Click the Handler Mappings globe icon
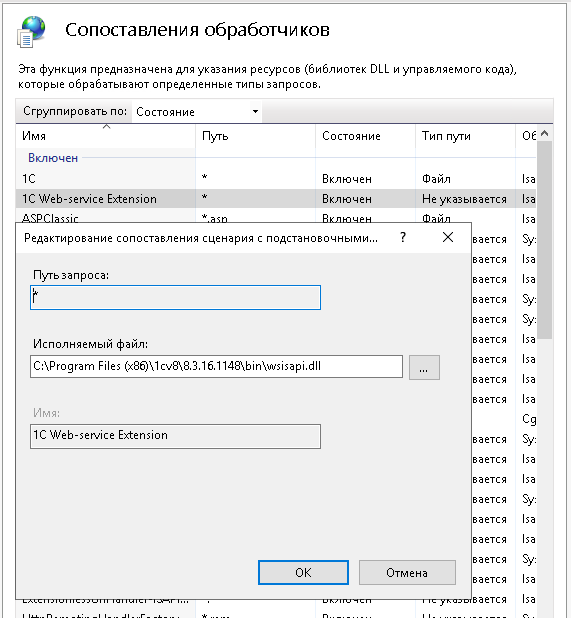 click(x=31, y=32)
